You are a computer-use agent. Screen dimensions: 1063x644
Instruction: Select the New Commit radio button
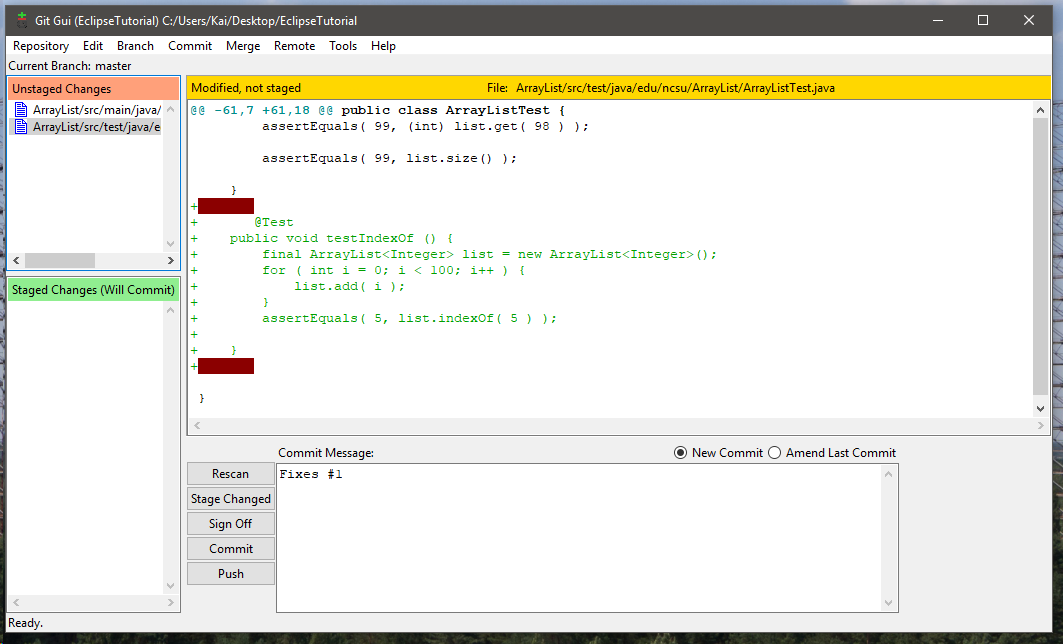pos(681,453)
